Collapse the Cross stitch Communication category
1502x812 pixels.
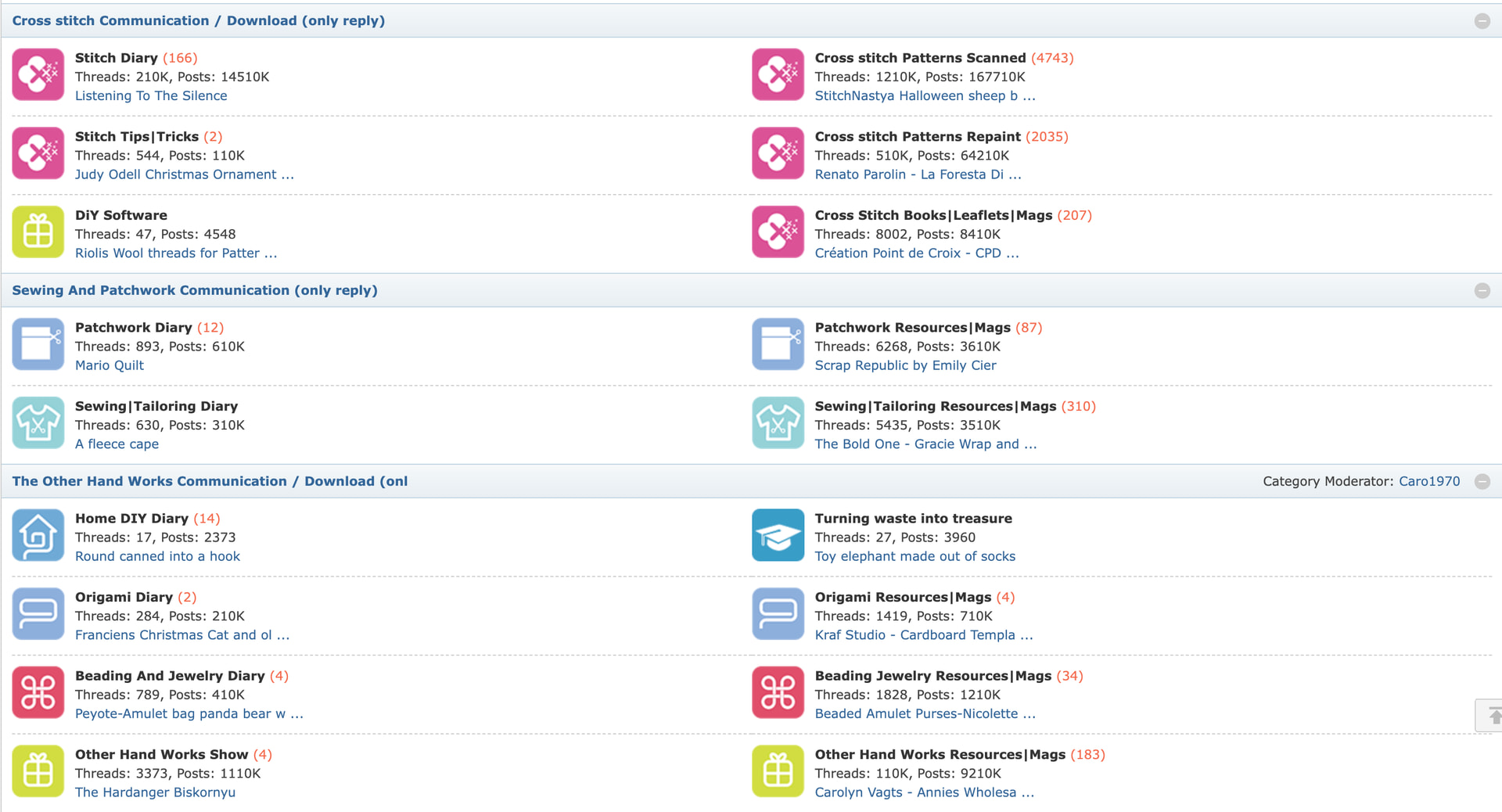coord(1482,21)
